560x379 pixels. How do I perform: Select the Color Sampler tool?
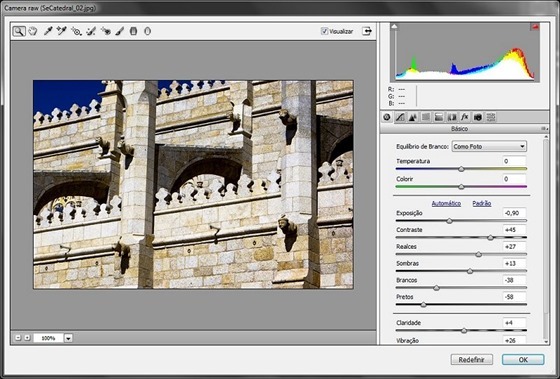pos(62,31)
